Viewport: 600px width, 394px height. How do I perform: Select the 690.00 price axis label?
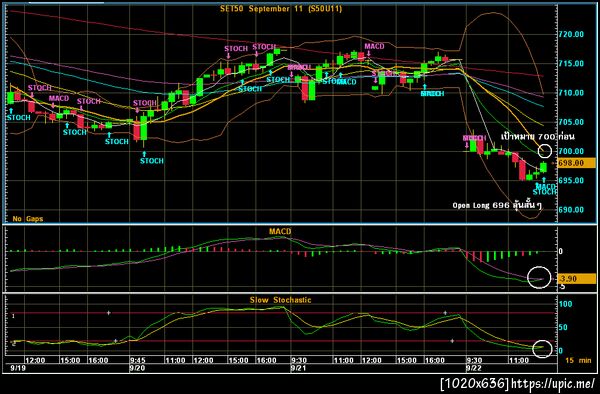click(571, 210)
